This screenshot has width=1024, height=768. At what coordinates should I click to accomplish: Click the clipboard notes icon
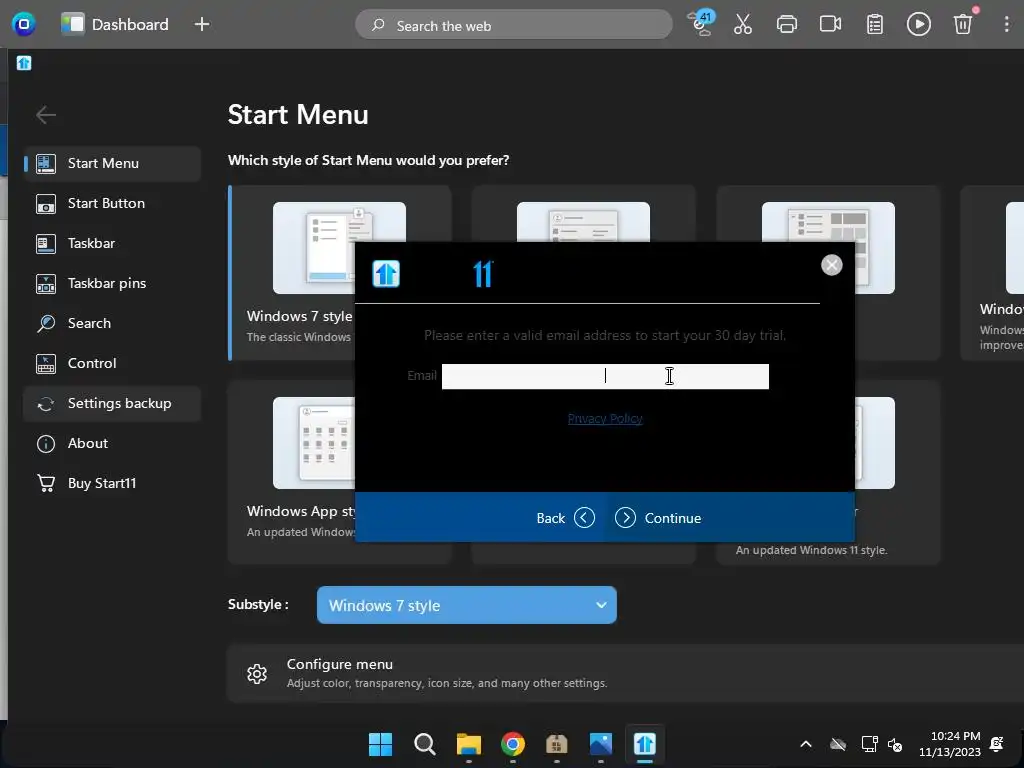pyautogui.click(x=874, y=24)
